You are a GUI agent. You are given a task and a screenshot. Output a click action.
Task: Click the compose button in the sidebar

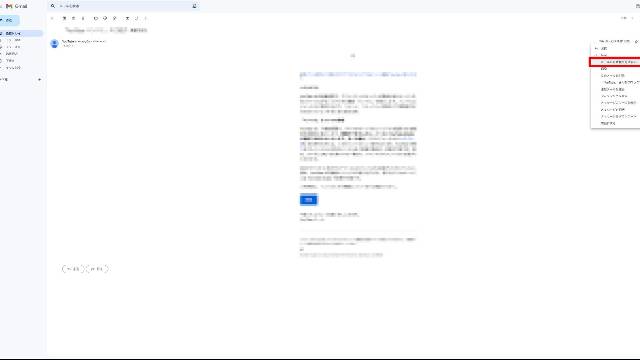click(x=9, y=20)
